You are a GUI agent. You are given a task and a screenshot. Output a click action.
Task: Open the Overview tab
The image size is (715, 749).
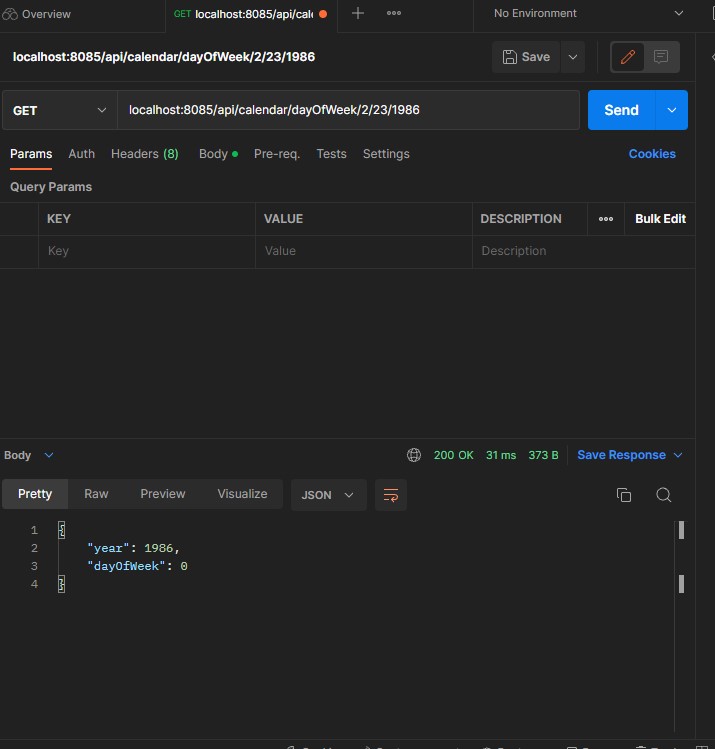click(x=36, y=14)
